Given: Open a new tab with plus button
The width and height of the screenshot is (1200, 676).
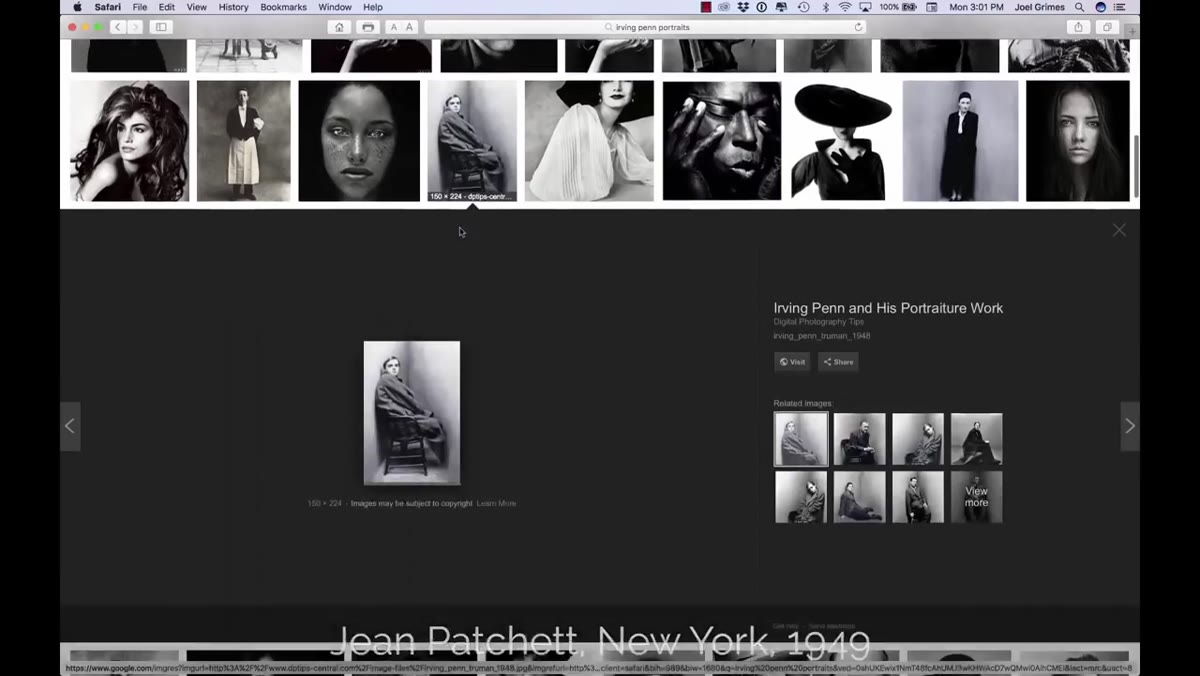Looking at the screenshot, I should point(1132,30).
